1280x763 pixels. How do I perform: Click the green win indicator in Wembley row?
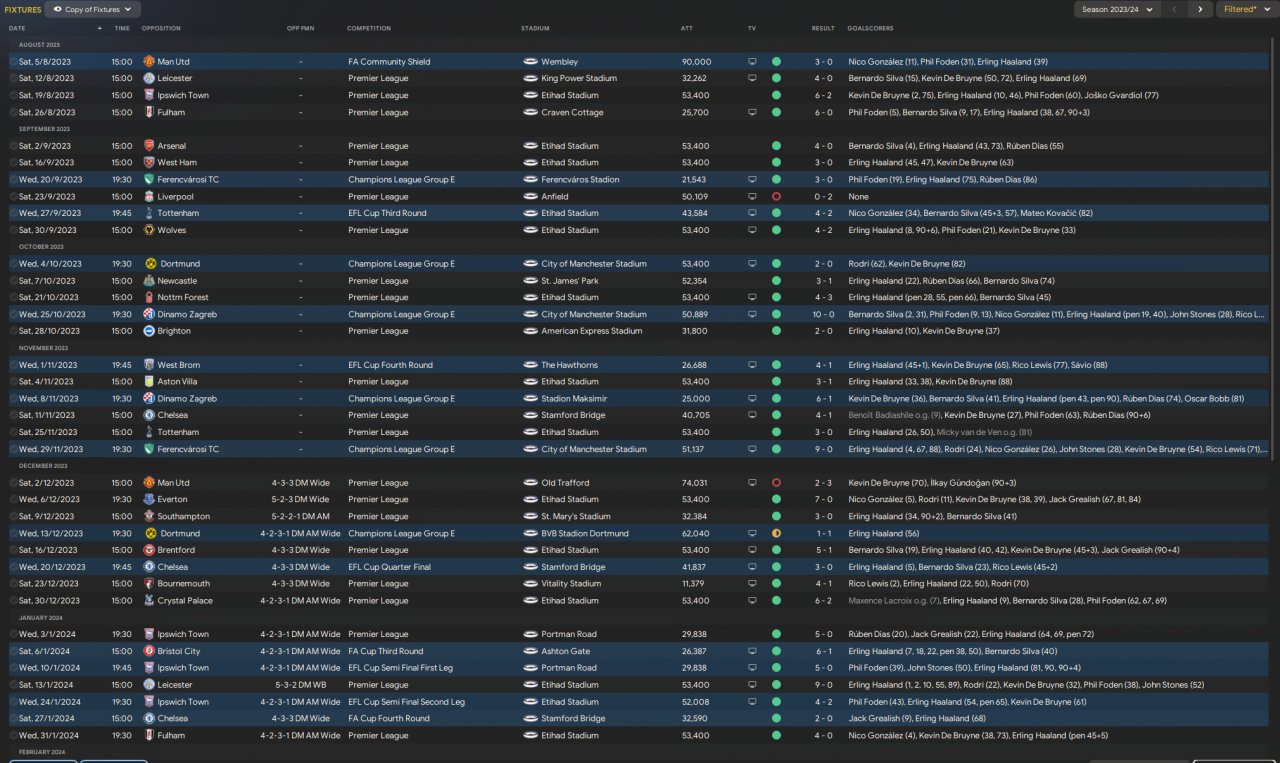pyautogui.click(x=776, y=62)
